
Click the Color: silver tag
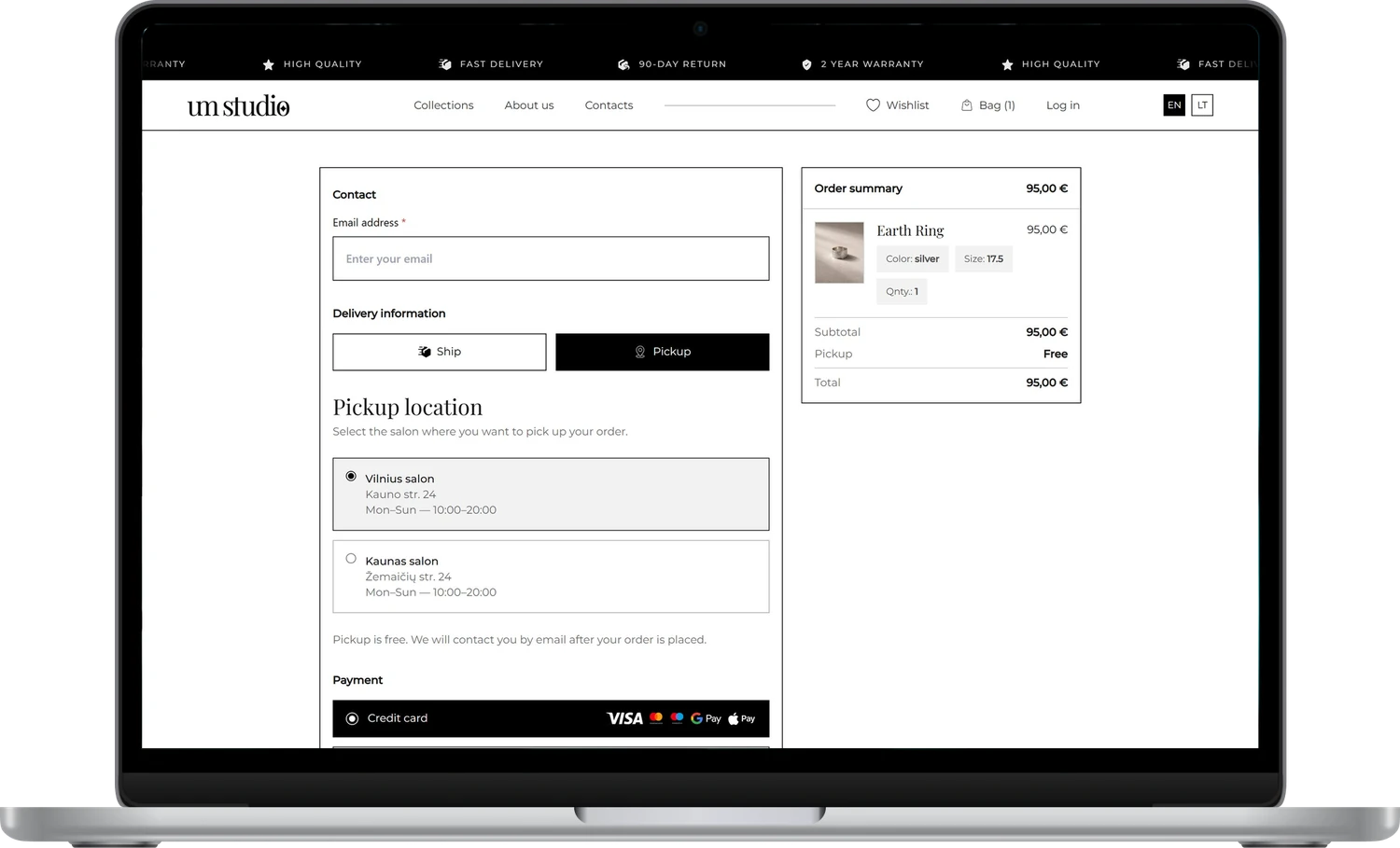pos(913,258)
